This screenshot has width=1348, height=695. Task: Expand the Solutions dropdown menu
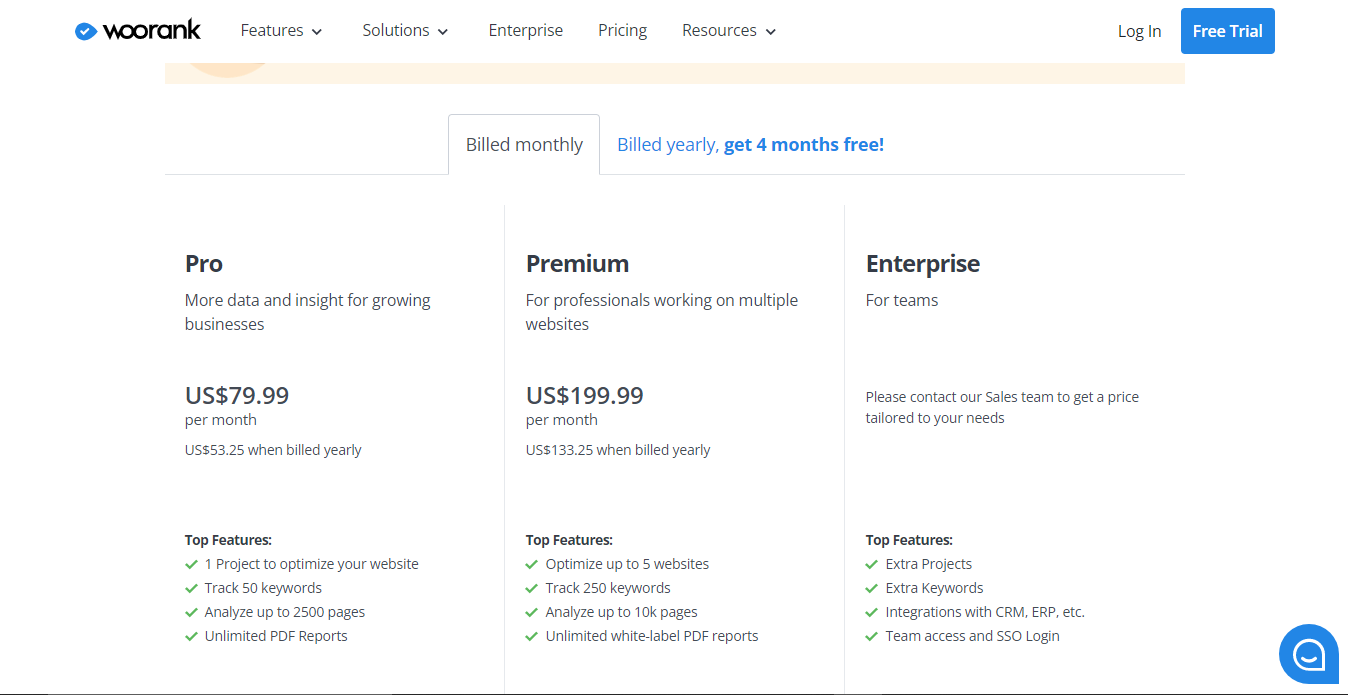tap(405, 31)
